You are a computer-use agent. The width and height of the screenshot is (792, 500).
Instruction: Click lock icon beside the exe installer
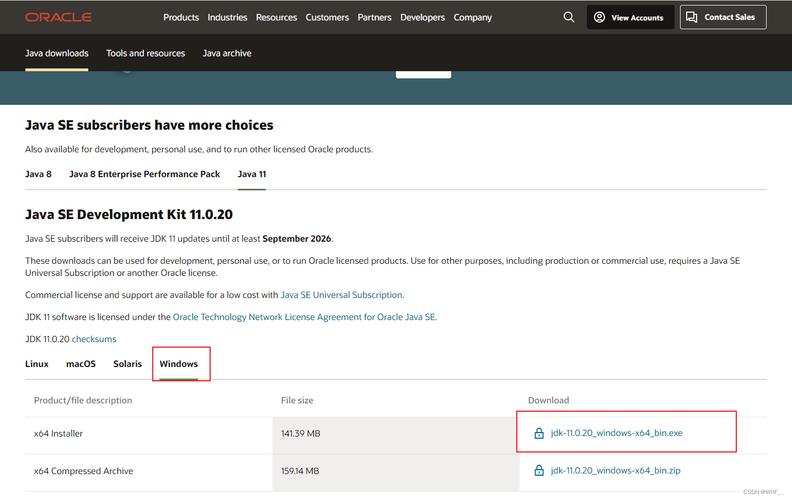point(538,433)
